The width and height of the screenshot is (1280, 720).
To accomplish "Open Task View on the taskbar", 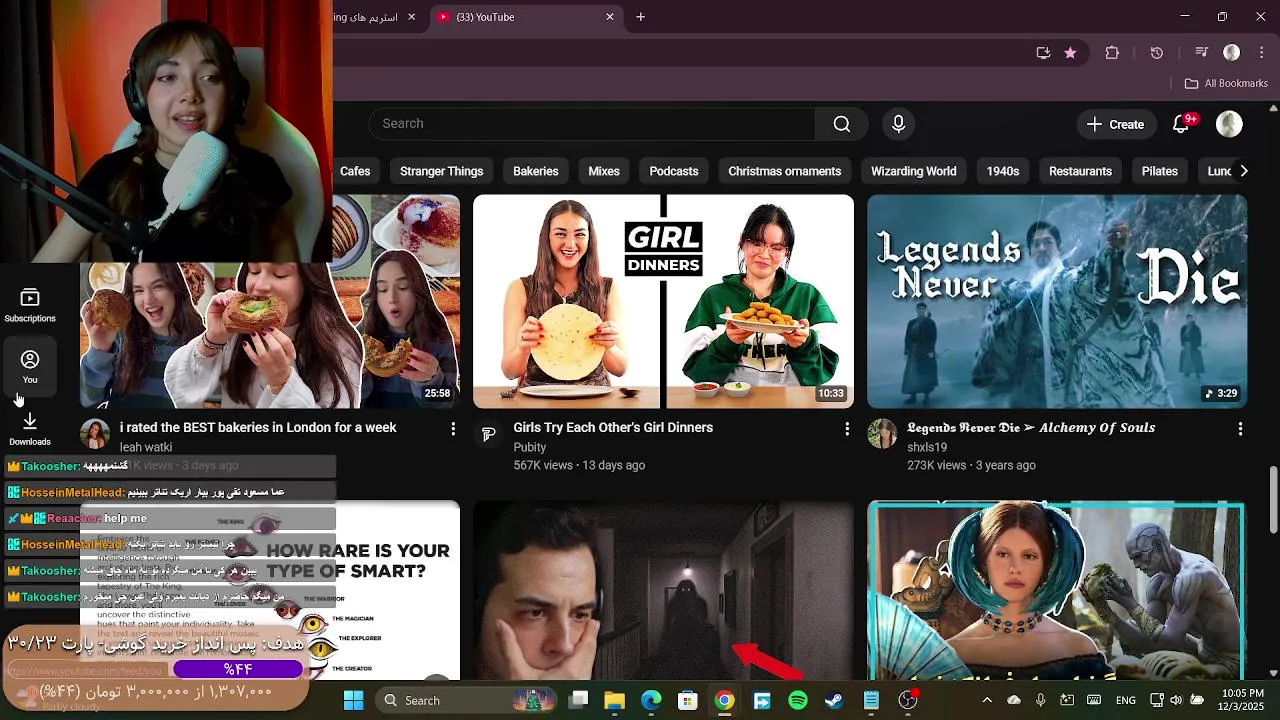I will pyautogui.click(x=579, y=700).
